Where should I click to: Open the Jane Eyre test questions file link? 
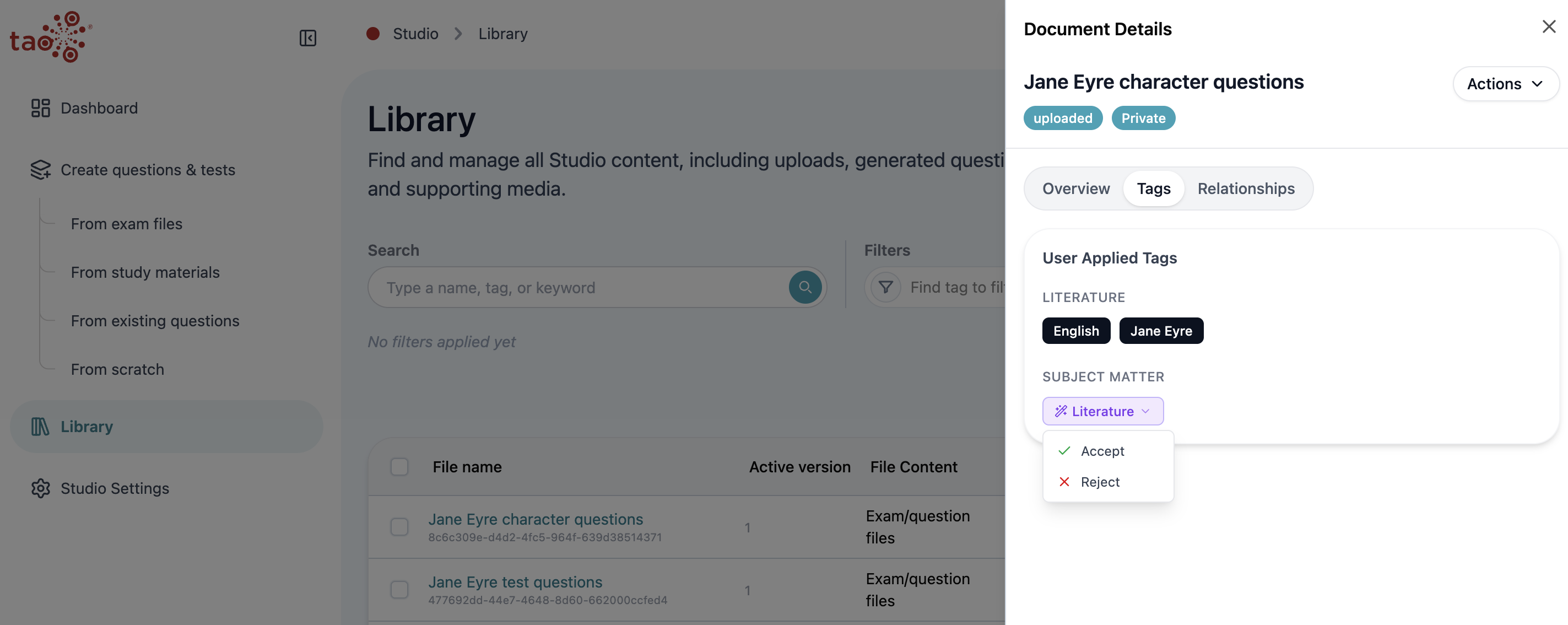(515, 582)
